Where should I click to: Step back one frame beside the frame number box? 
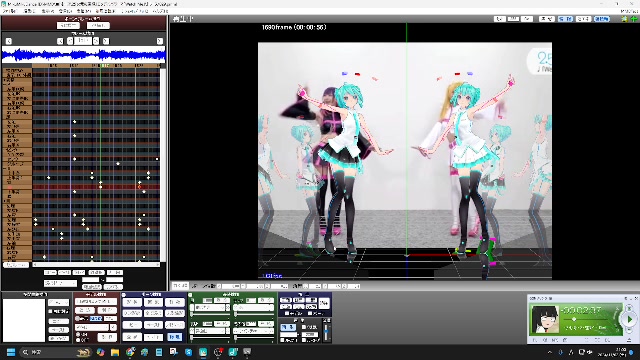[x=70, y=40]
